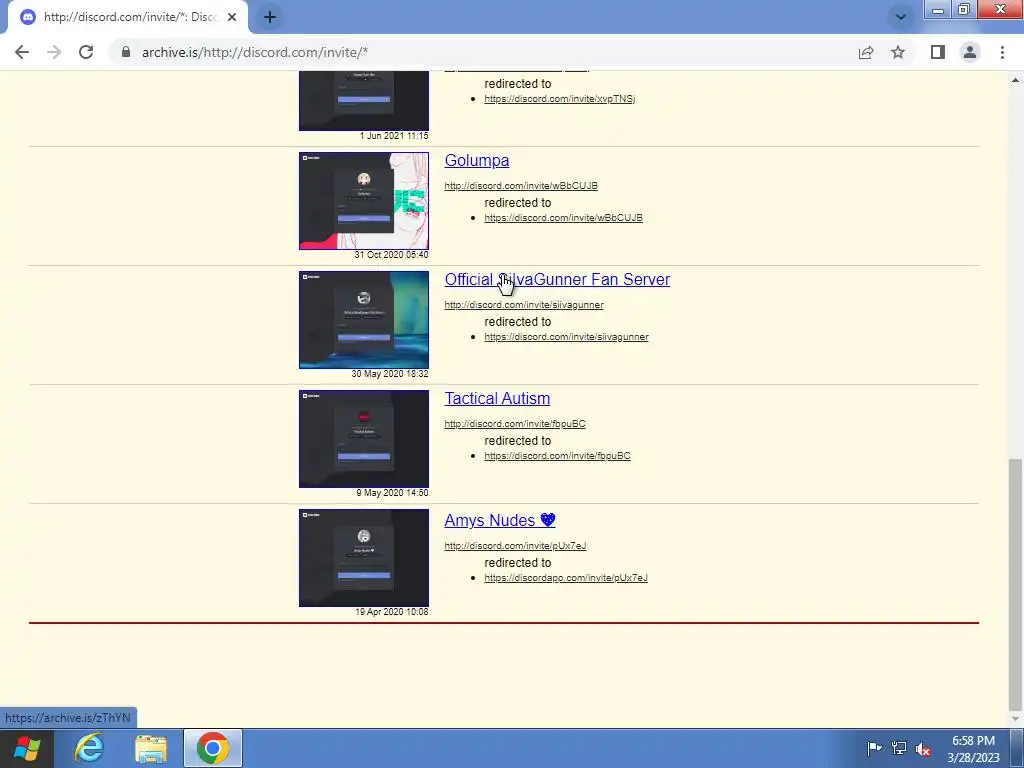Open the Golumpa snapshot thumbnail
The height and width of the screenshot is (768, 1024).
tap(364, 201)
